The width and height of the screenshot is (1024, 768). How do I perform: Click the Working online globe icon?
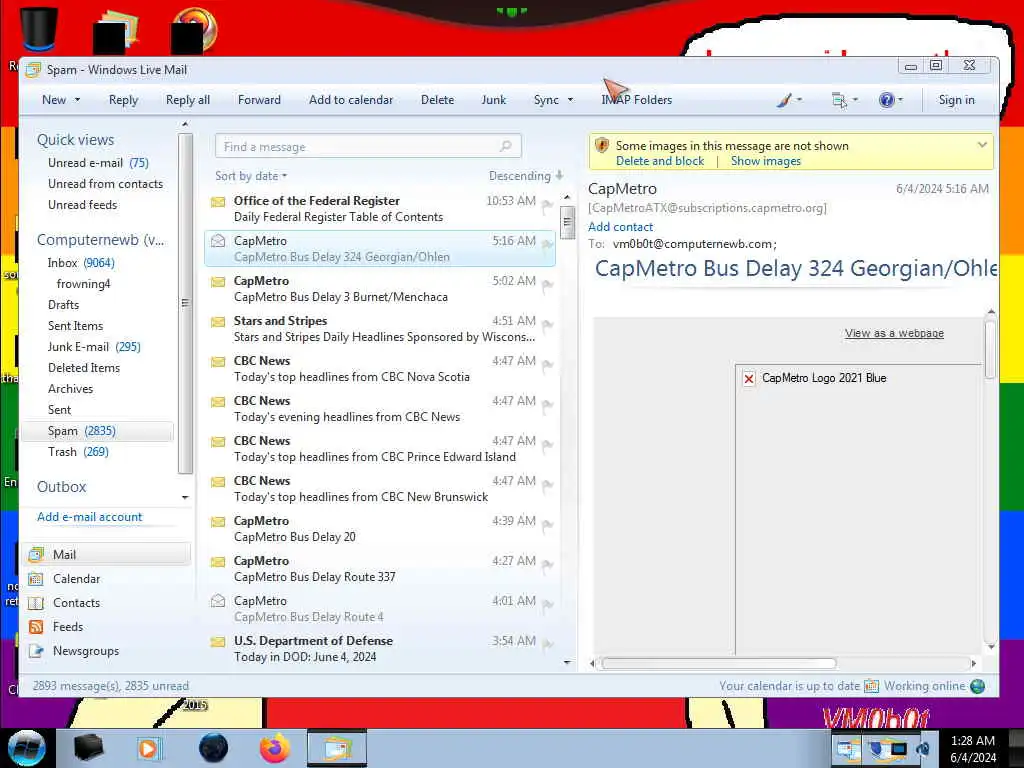978,686
